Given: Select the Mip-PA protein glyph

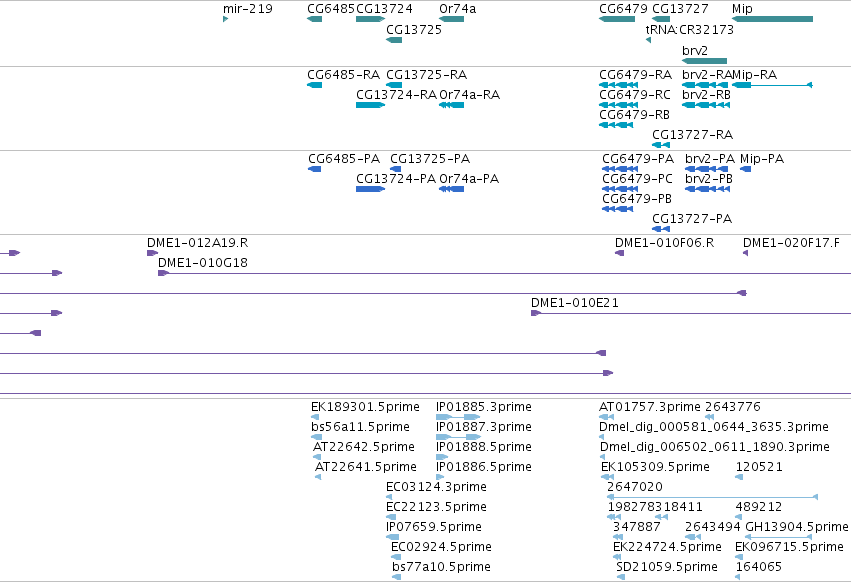Looking at the screenshot, I should pos(745,169).
